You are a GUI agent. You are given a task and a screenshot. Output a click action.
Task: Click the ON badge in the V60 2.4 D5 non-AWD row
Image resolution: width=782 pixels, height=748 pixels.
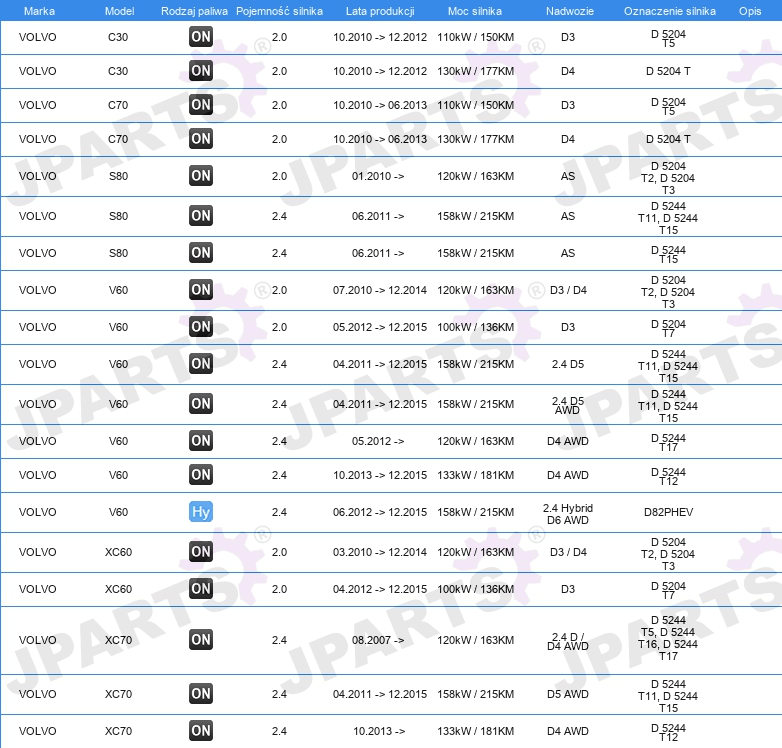[201, 364]
